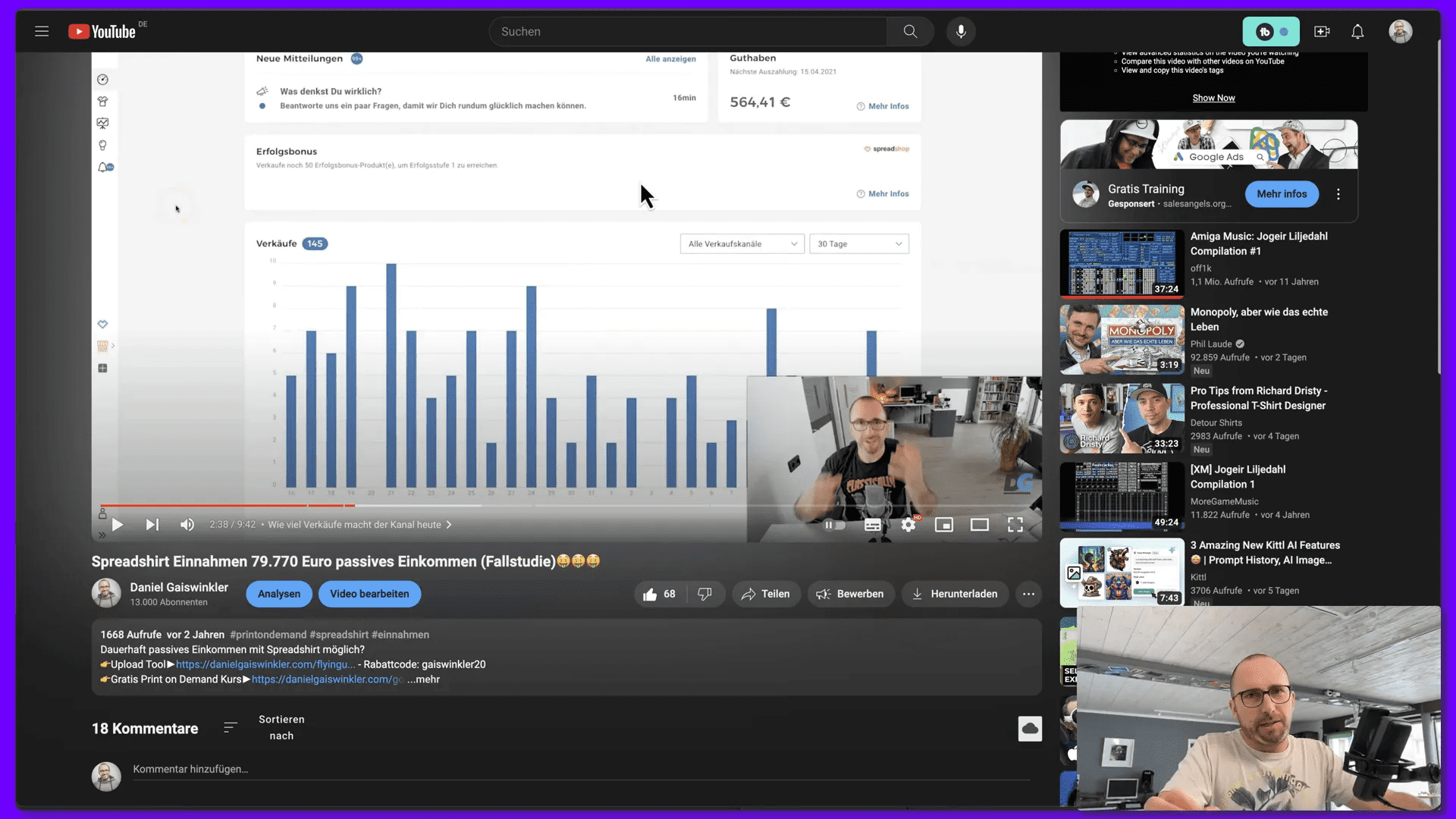Open the account avatar menu

coord(1401,31)
